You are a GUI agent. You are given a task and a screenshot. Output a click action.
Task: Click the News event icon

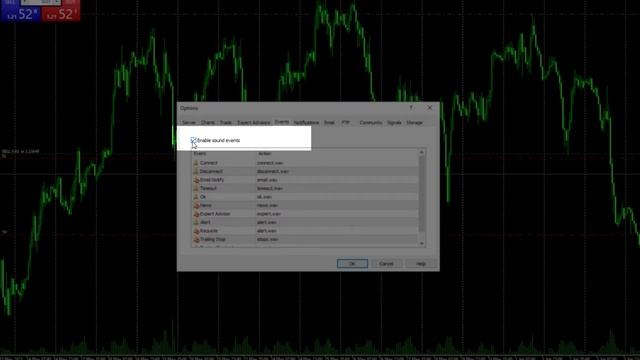[x=196, y=205]
